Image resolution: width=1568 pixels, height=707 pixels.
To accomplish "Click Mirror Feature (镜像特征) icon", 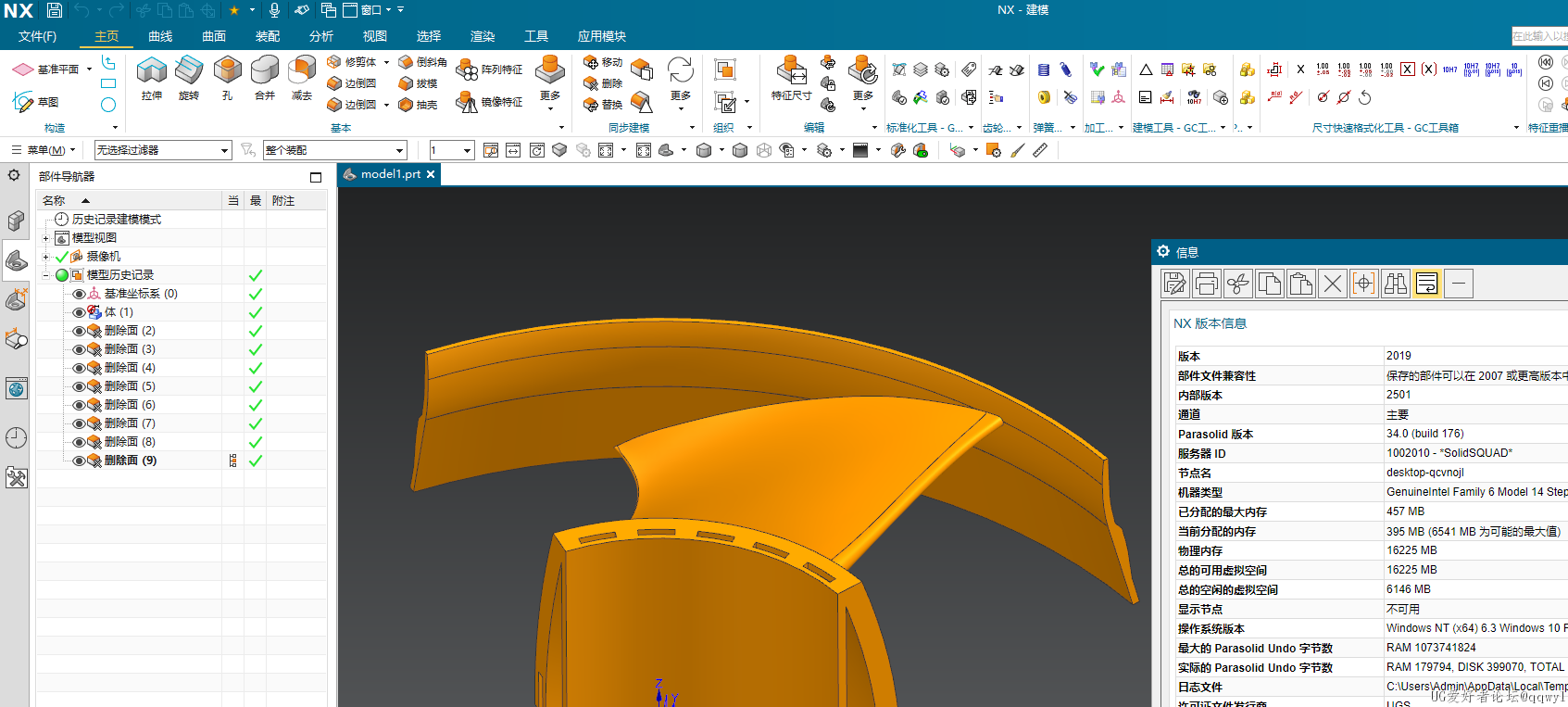I will click(467, 102).
